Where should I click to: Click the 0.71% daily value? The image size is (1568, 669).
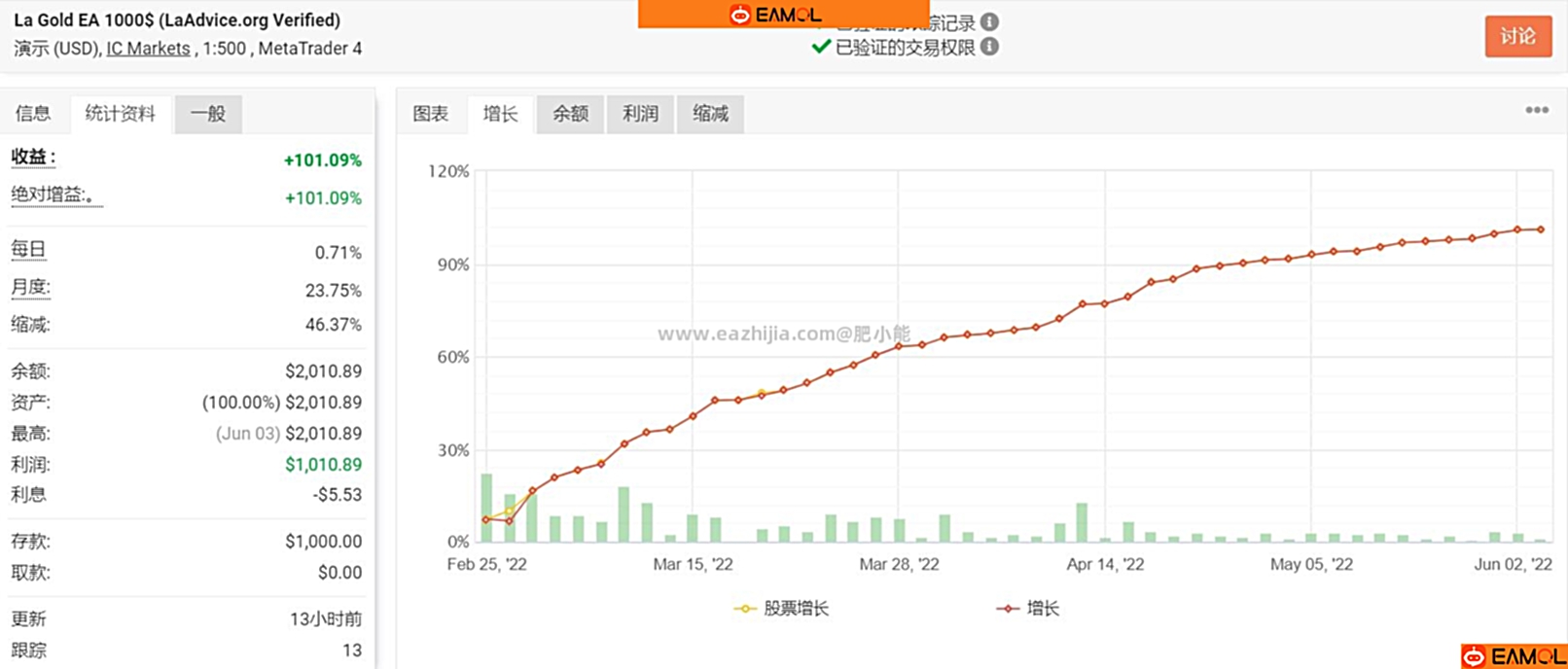click(x=339, y=253)
